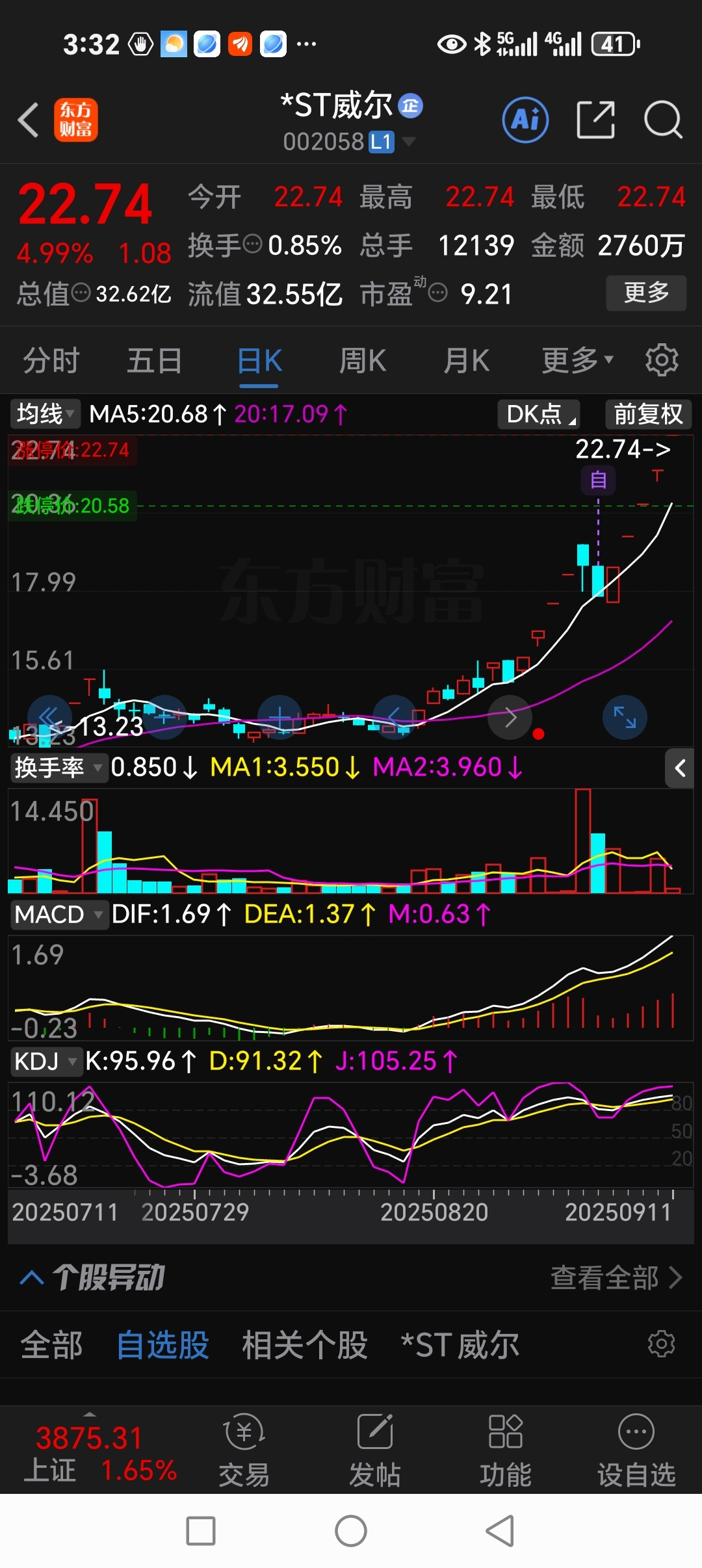Screen dimensions: 702x1568
Task: Tap the 自 marker on the candlestick chart
Action: pyautogui.click(x=598, y=480)
